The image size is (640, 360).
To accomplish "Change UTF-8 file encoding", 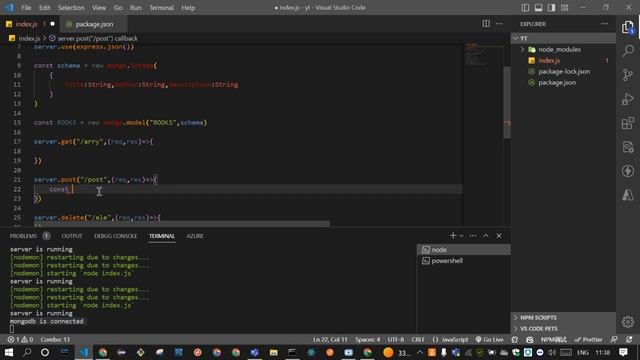I will coord(396,340).
